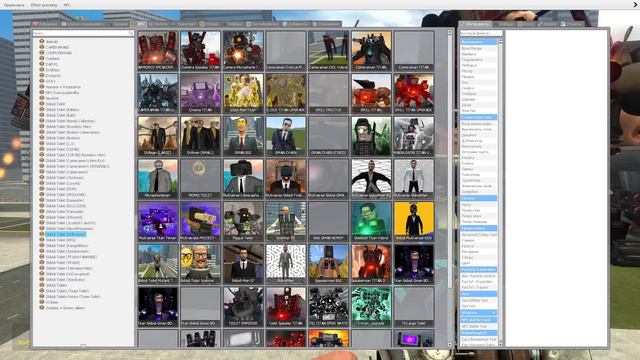Click the tool list vertical scrollbar
This screenshot has width=640, height=360.
tap(500, 192)
